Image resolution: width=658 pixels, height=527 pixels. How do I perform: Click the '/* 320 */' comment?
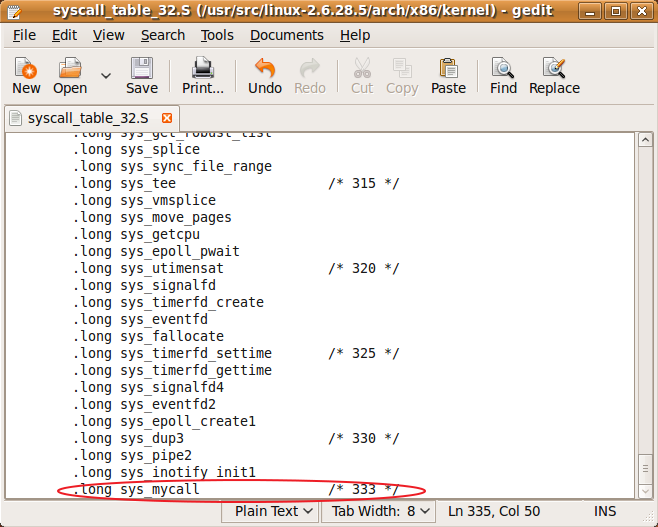(363, 268)
